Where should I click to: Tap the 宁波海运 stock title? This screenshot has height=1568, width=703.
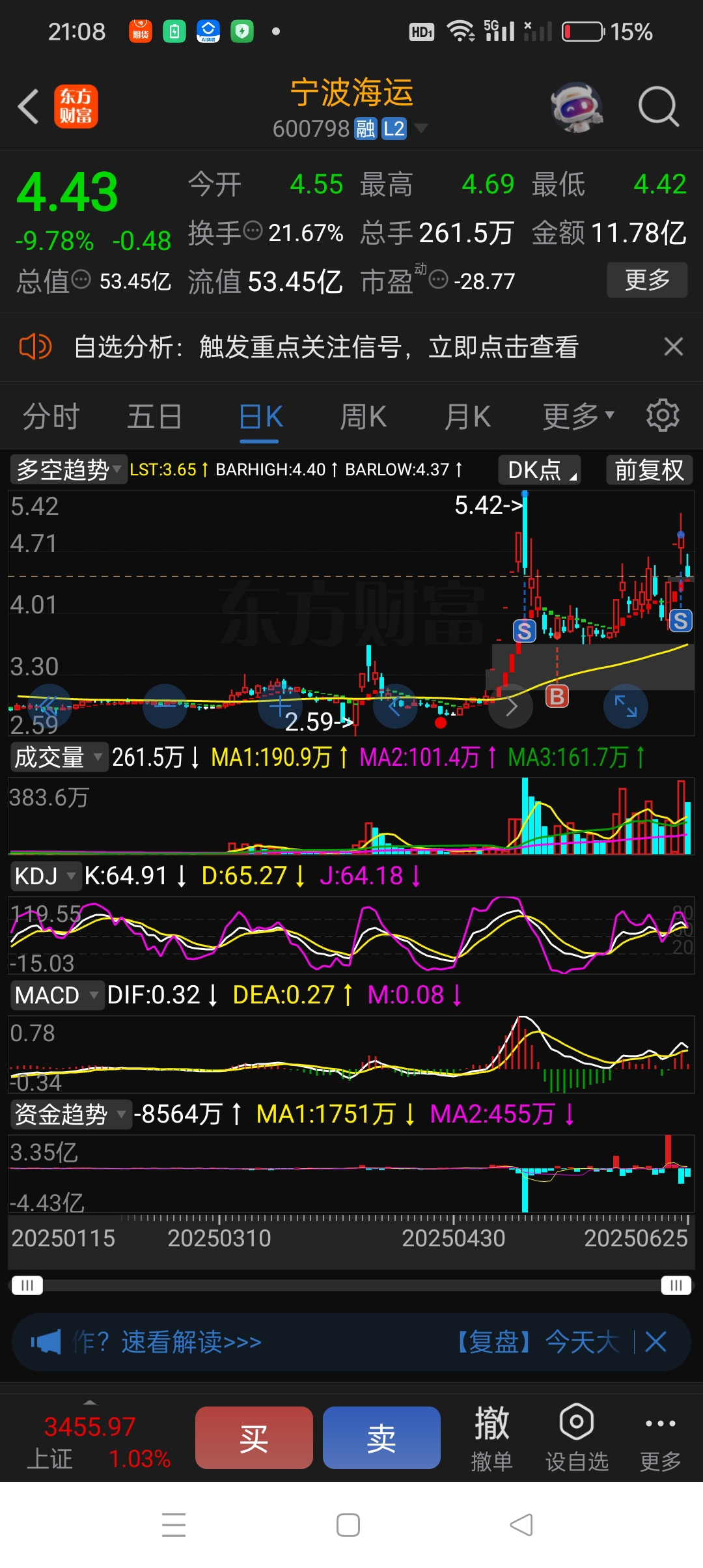tap(351, 92)
